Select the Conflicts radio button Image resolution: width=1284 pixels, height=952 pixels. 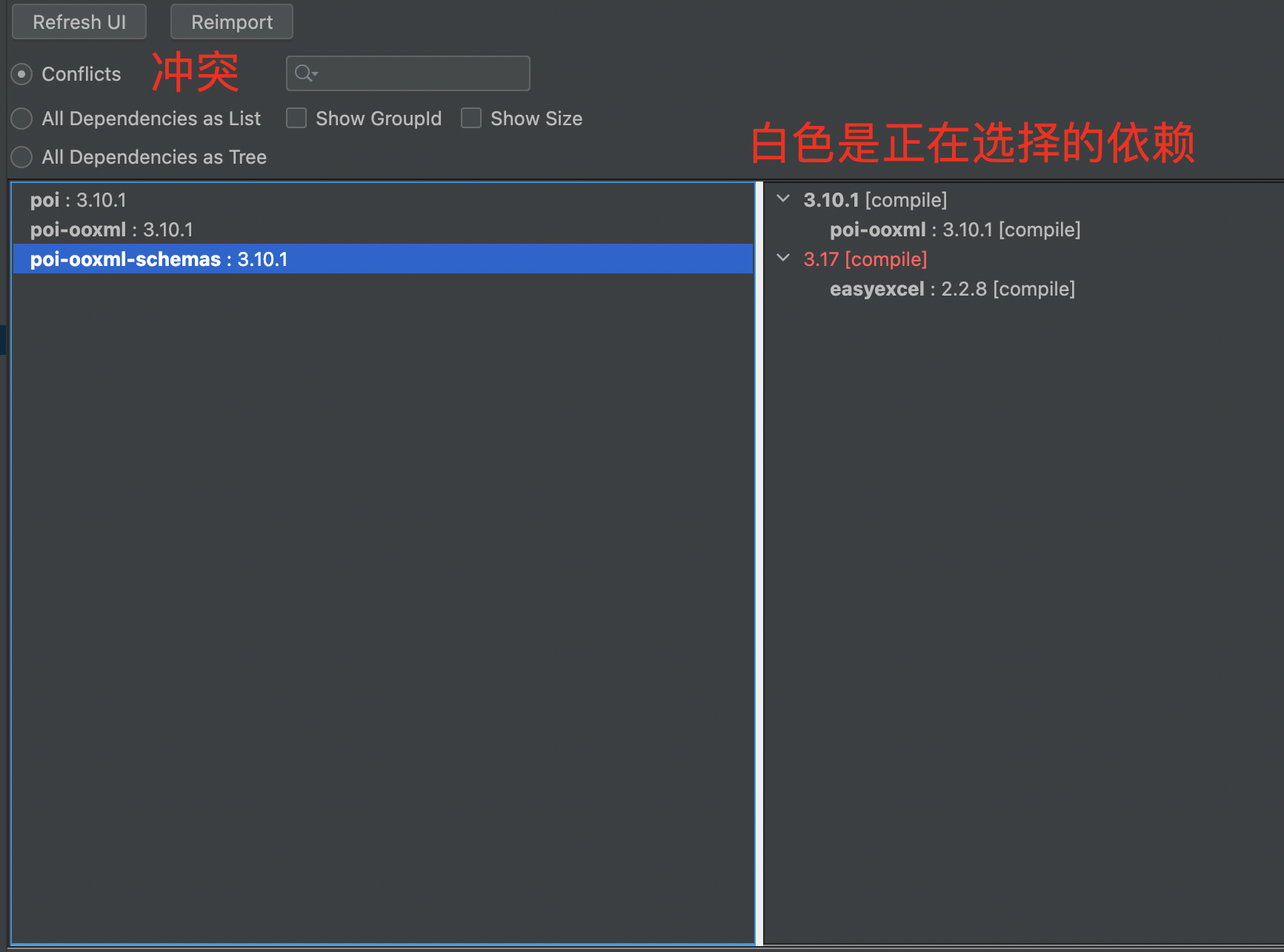(22, 74)
